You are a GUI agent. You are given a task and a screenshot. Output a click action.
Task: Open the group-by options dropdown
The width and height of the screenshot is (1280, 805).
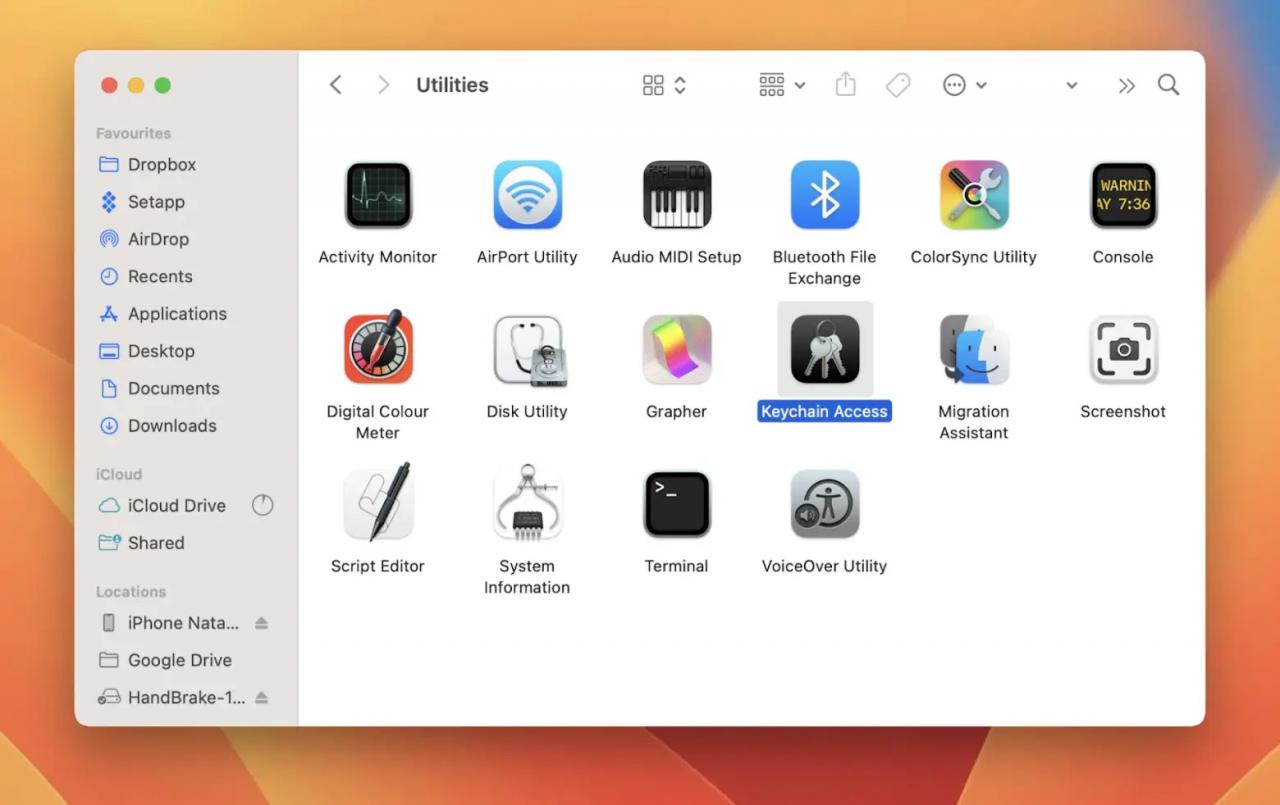click(782, 85)
